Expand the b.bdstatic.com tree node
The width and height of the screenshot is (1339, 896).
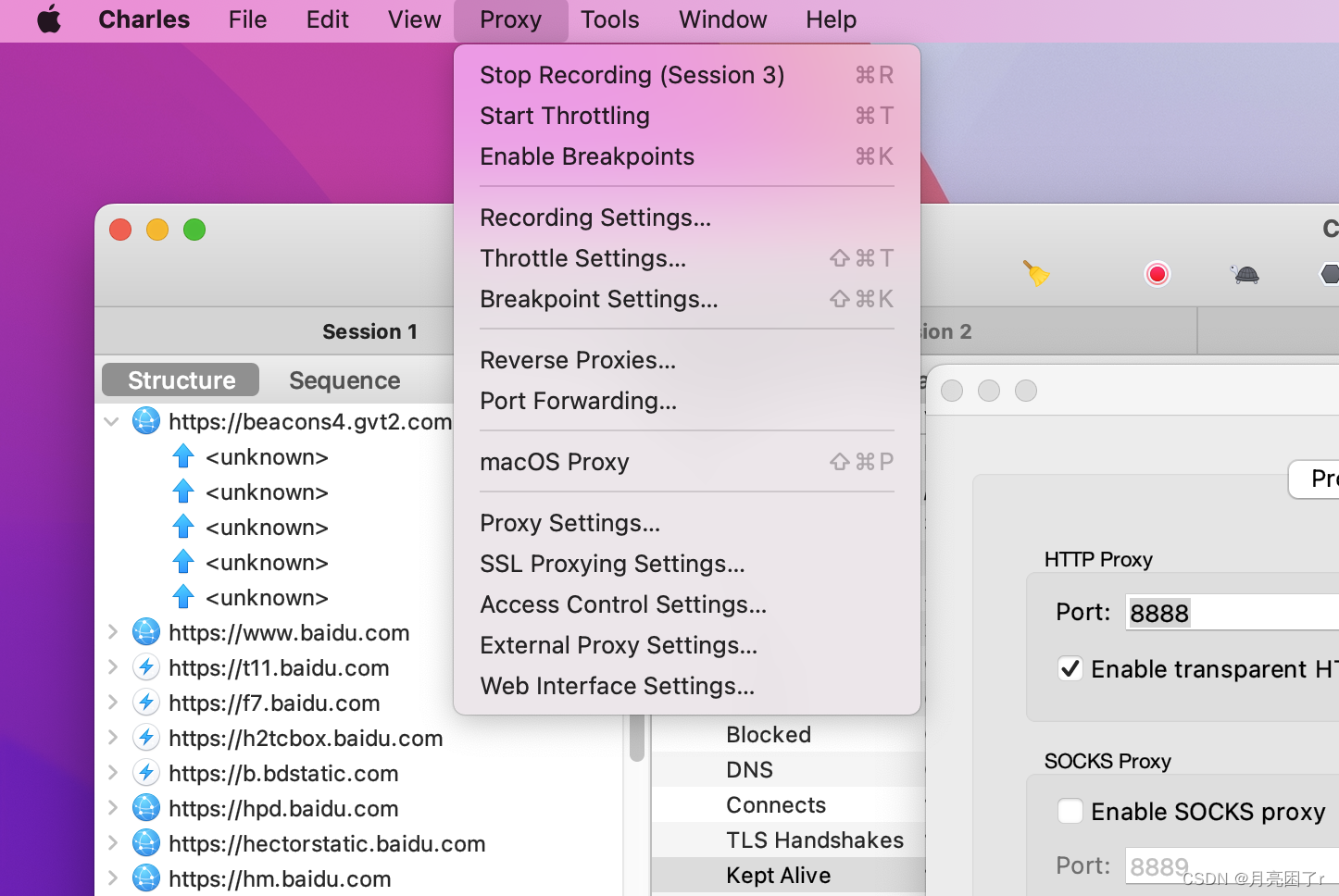pyautogui.click(x=112, y=773)
